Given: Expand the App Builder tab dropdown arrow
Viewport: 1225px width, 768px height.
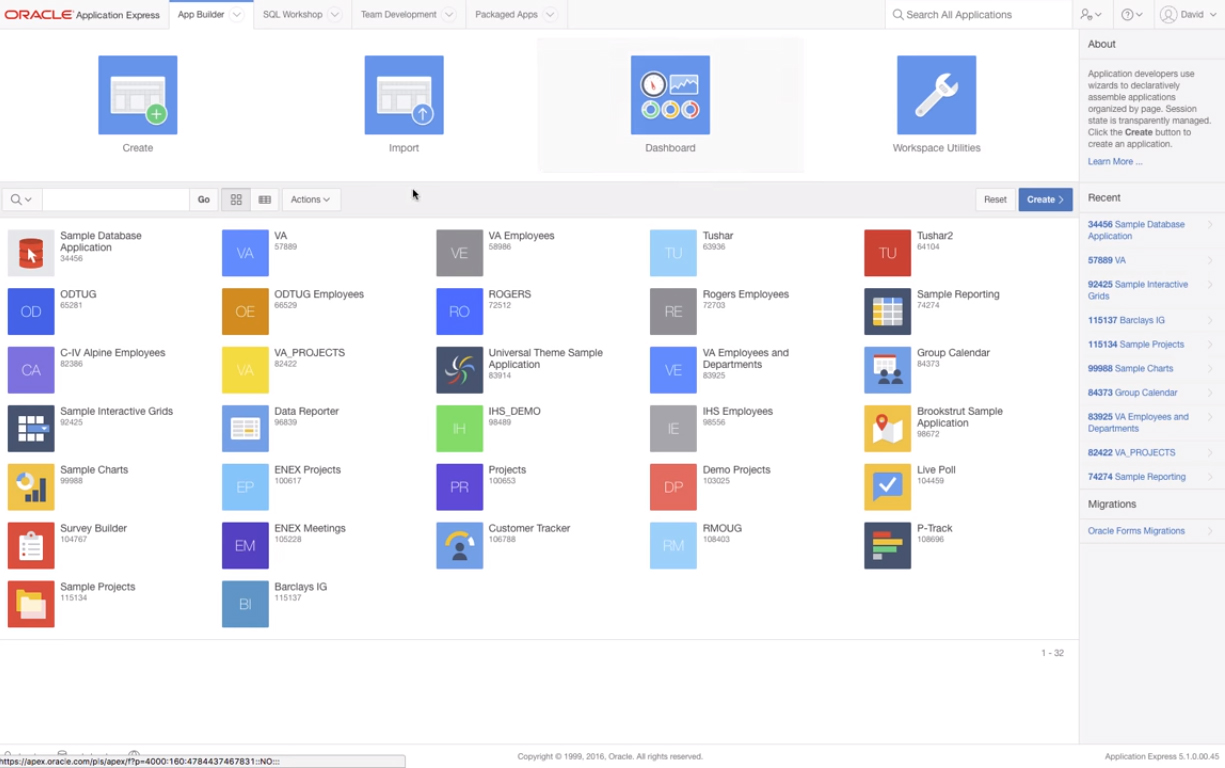Looking at the screenshot, I should point(237,15).
